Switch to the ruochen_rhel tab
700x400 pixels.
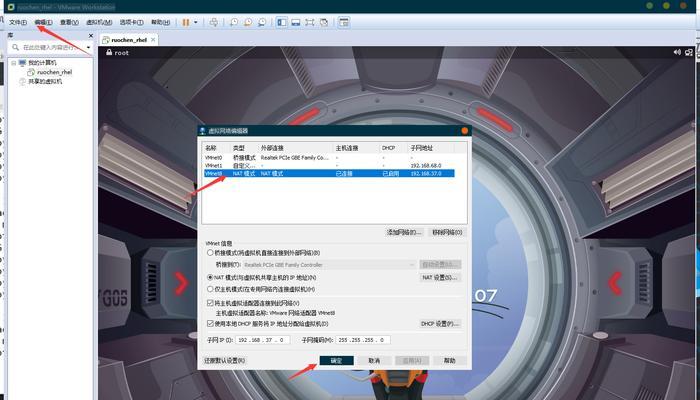click(129, 40)
